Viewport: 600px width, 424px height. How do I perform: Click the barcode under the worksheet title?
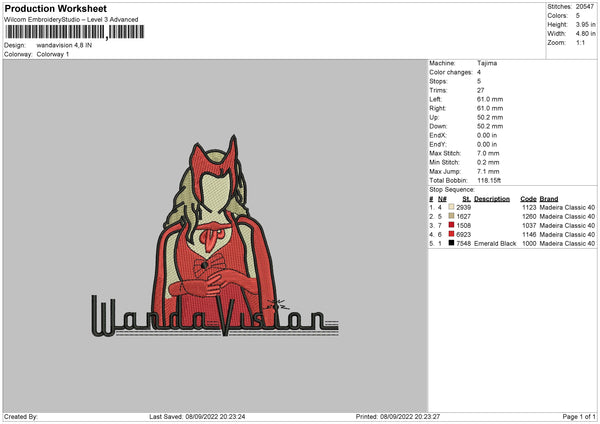[x=74, y=33]
